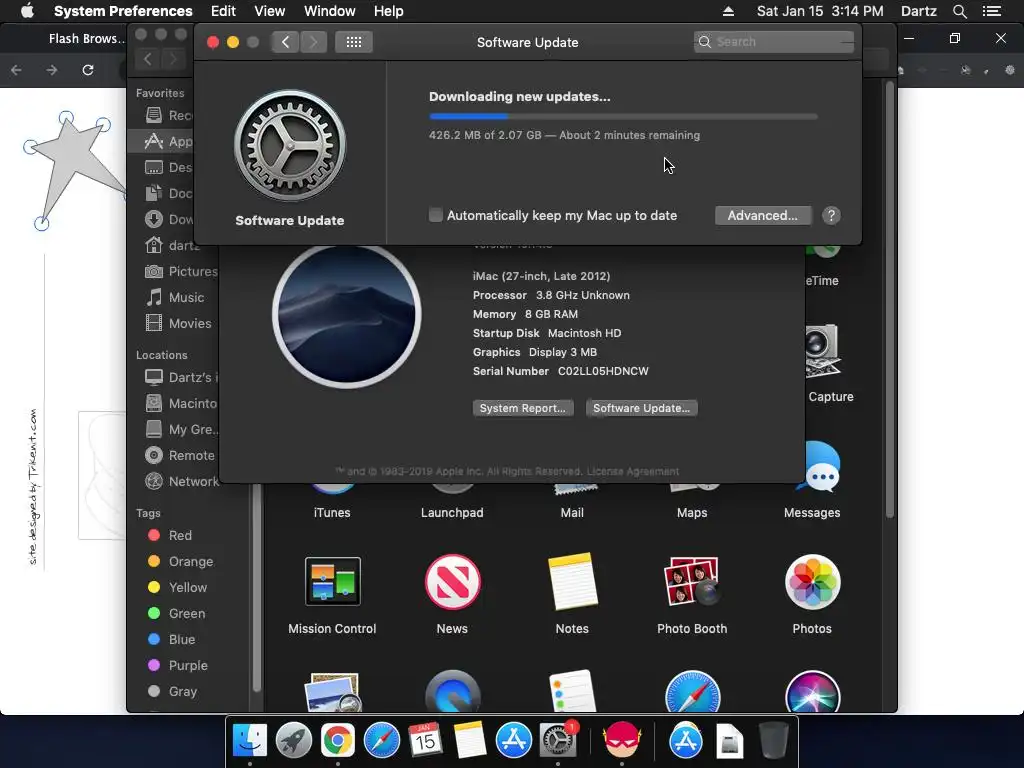Click the date and time in menu bar

coord(820,11)
